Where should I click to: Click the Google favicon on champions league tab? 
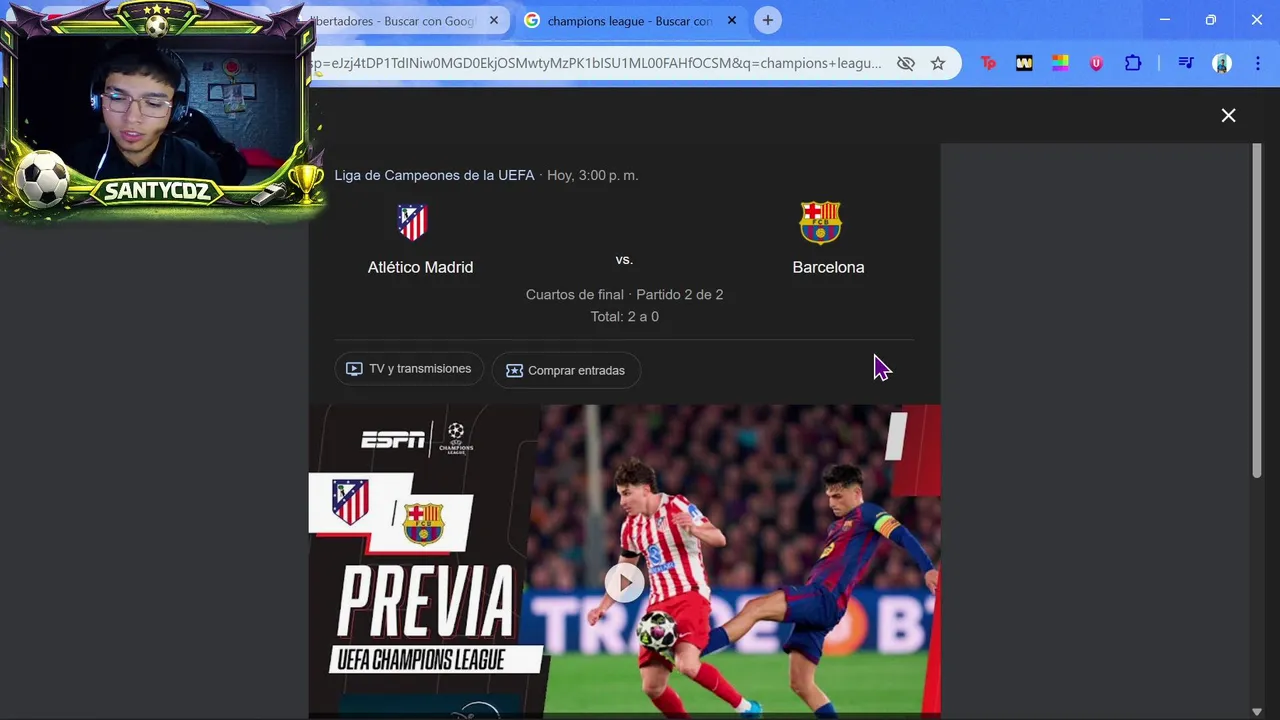click(532, 20)
